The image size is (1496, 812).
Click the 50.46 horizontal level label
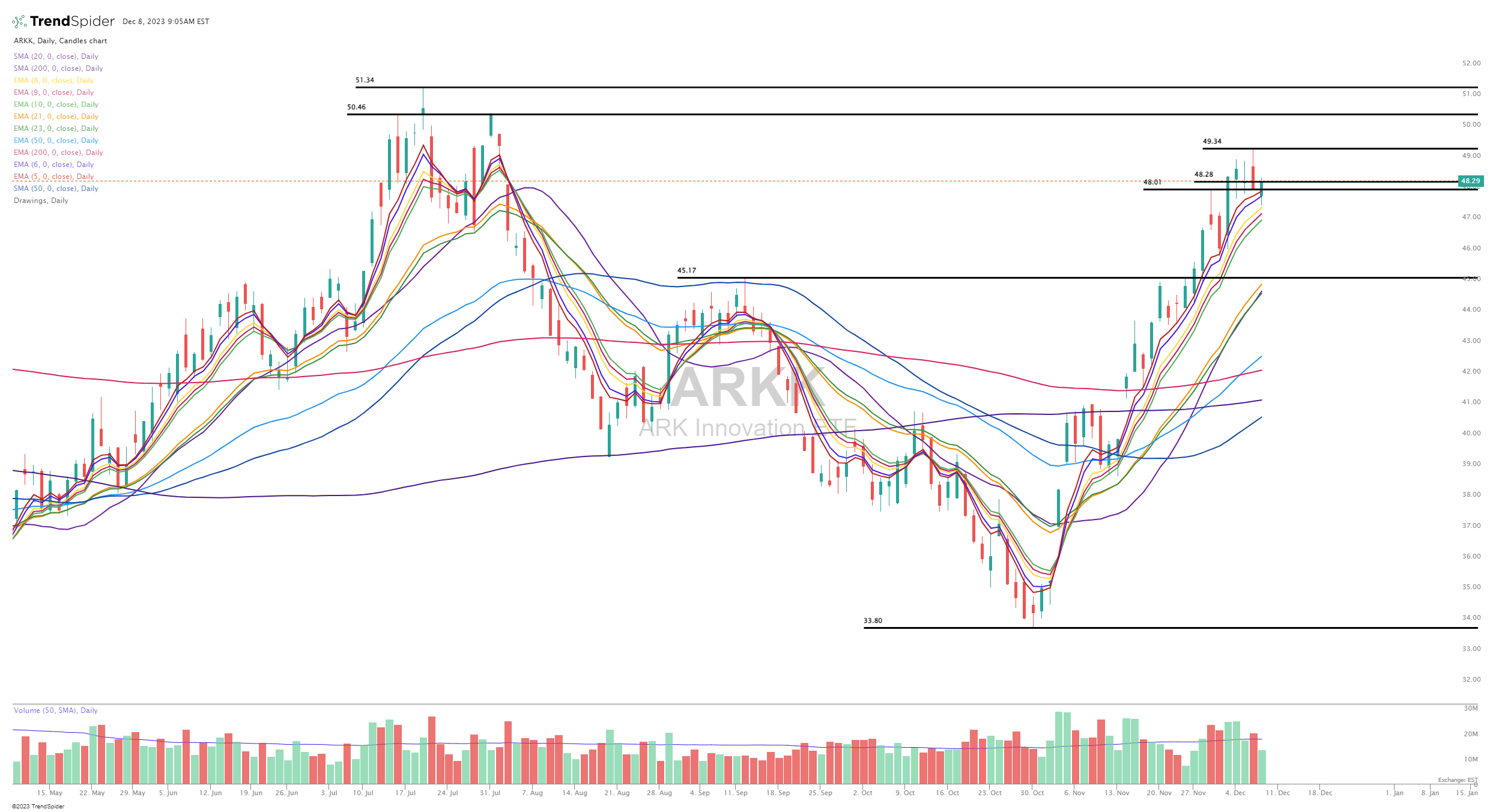pos(356,107)
